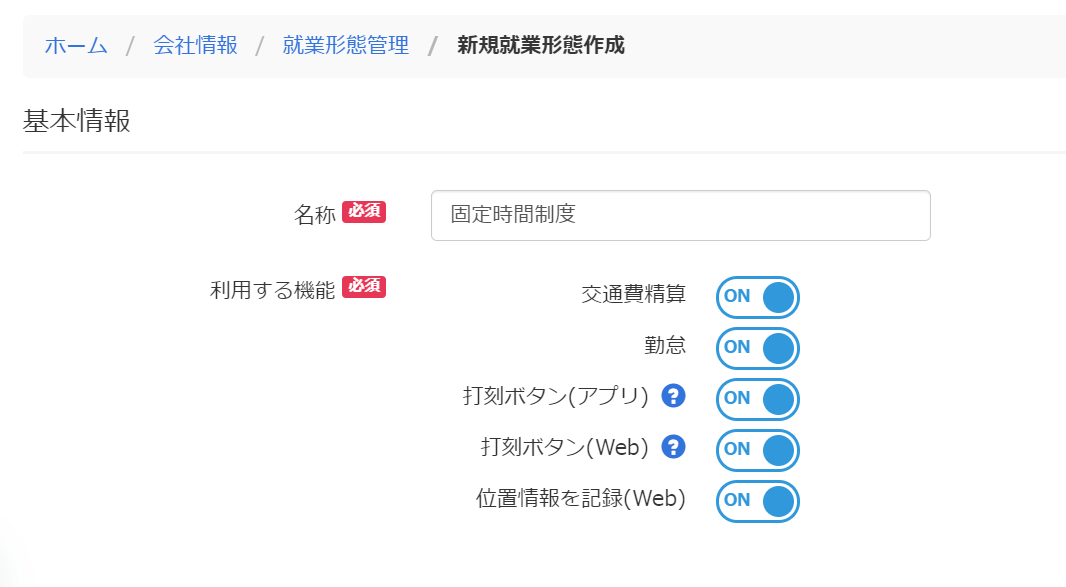Click the 必須 badge next to 名称
The image size is (1066, 587).
pos(364,212)
